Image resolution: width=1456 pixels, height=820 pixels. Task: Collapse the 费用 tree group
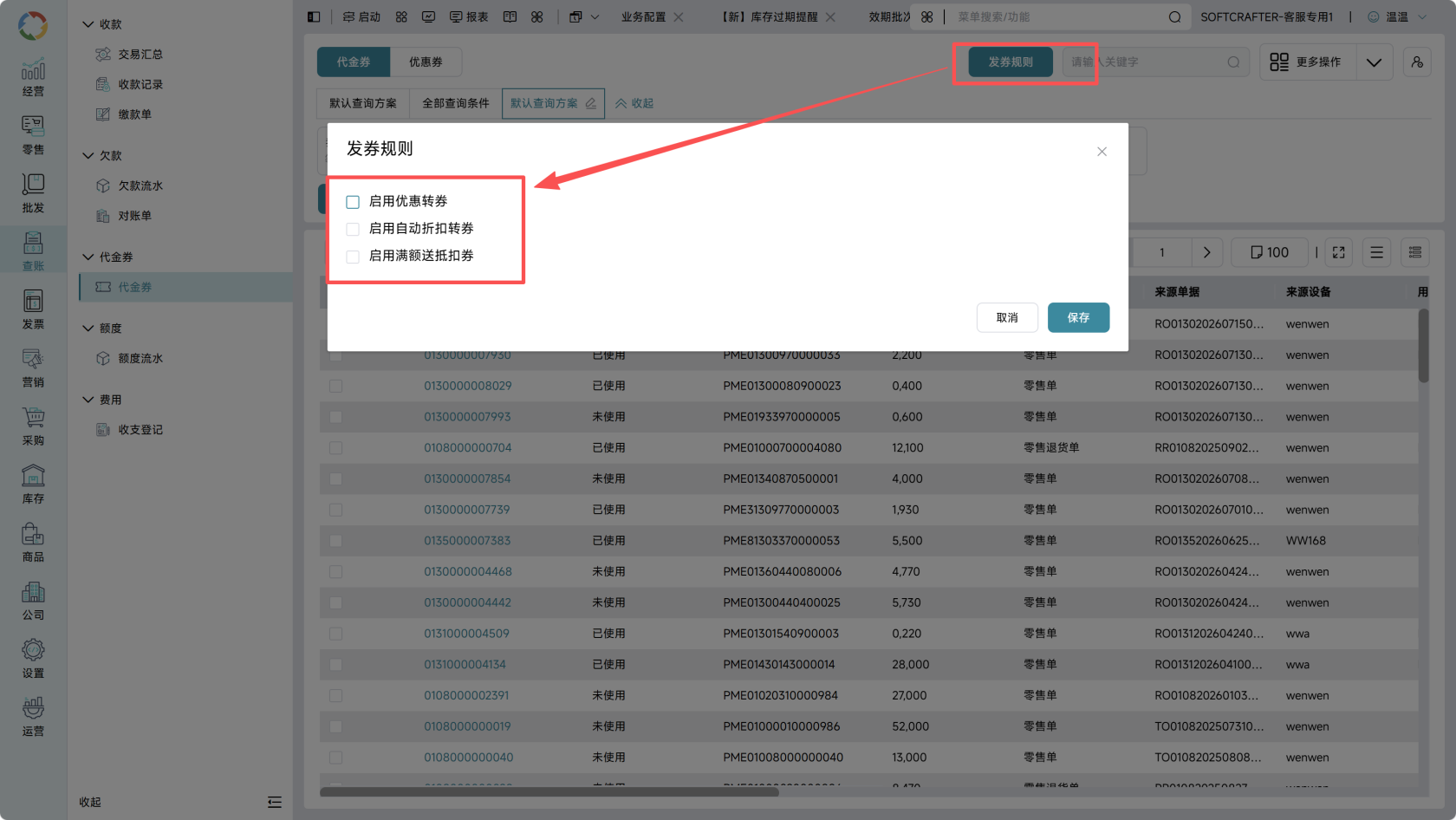(88, 400)
